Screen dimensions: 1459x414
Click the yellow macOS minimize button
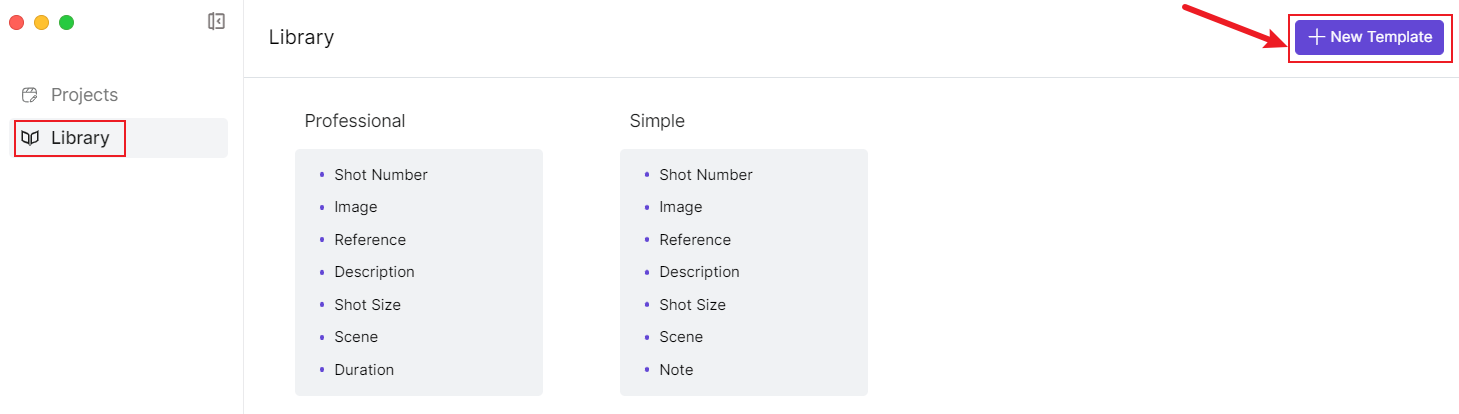pos(41,22)
